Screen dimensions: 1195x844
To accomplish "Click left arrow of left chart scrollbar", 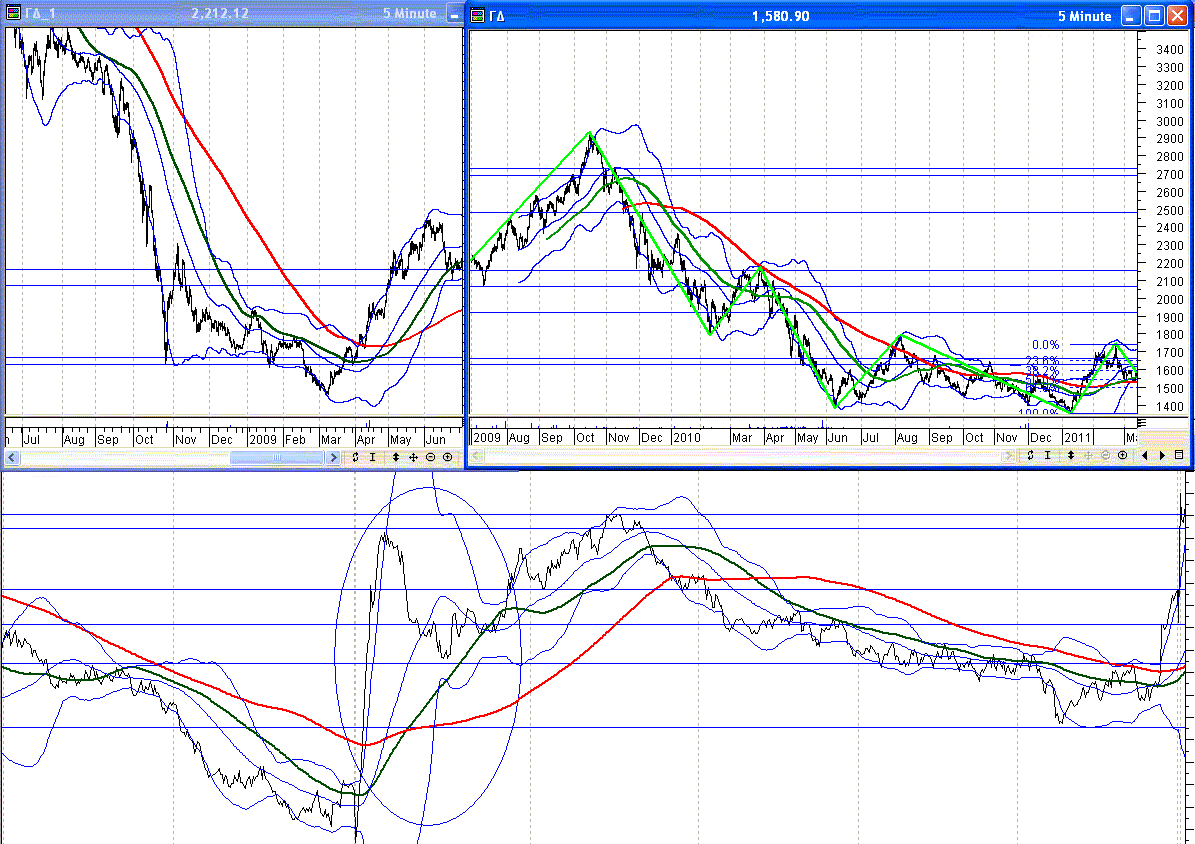I will coord(11,457).
